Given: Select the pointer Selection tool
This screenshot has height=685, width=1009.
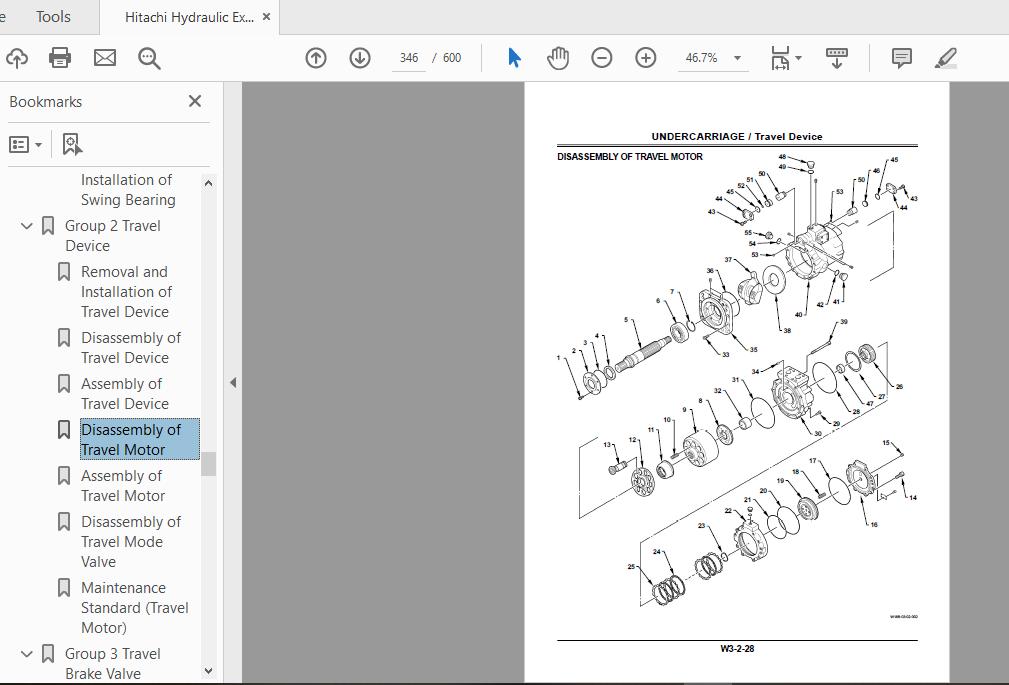Looking at the screenshot, I should coord(513,57).
